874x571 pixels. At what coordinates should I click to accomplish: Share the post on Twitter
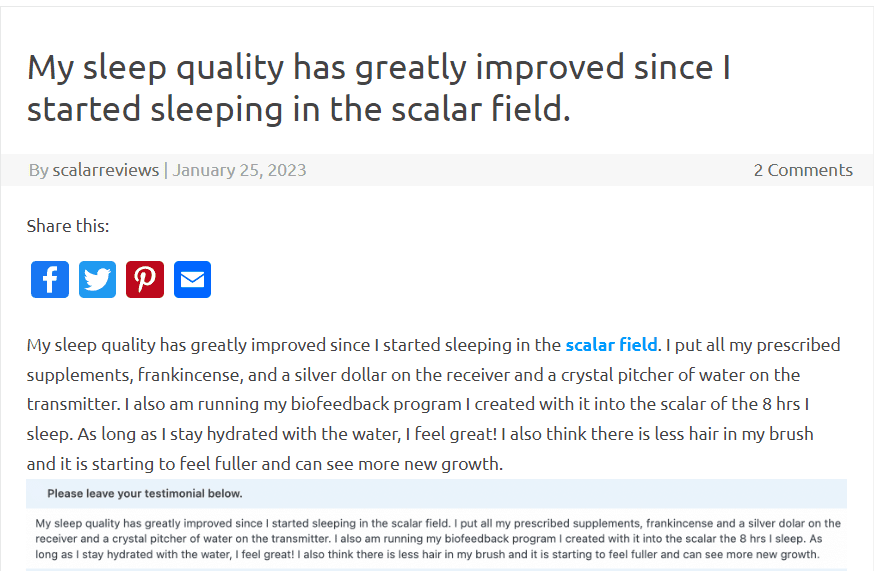coord(98,279)
